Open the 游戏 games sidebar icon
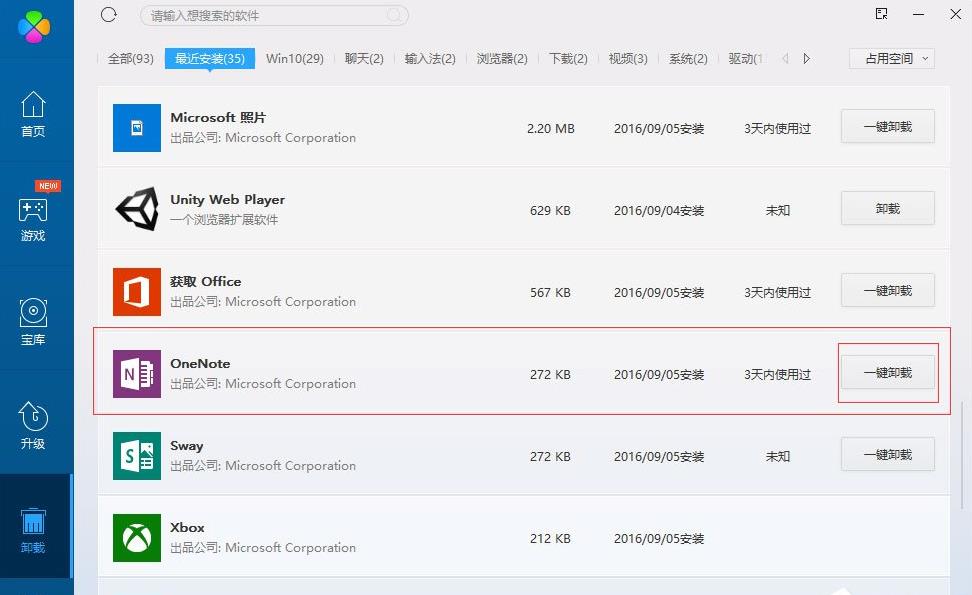This screenshot has height=595, width=972. click(33, 217)
